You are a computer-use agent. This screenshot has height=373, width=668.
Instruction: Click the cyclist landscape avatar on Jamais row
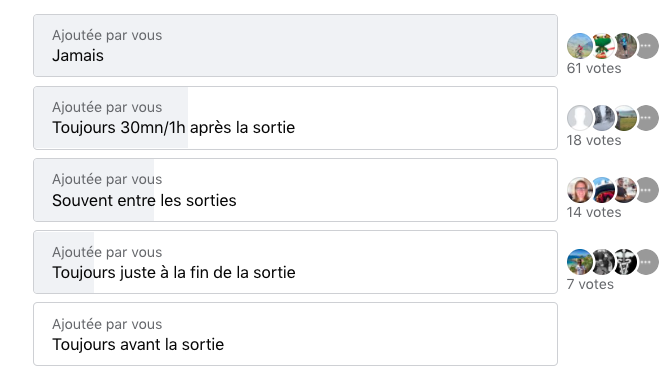tap(580, 46)
